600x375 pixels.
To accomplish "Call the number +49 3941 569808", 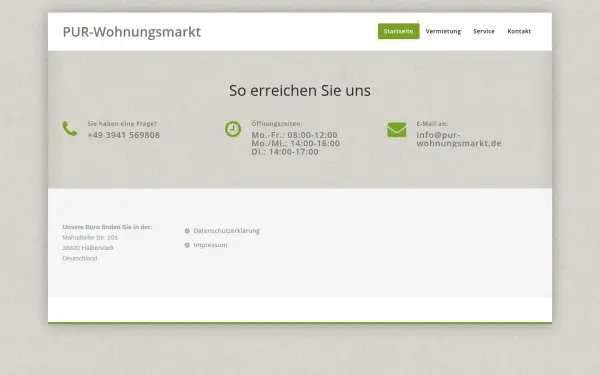I will click(x=124, y=135).
